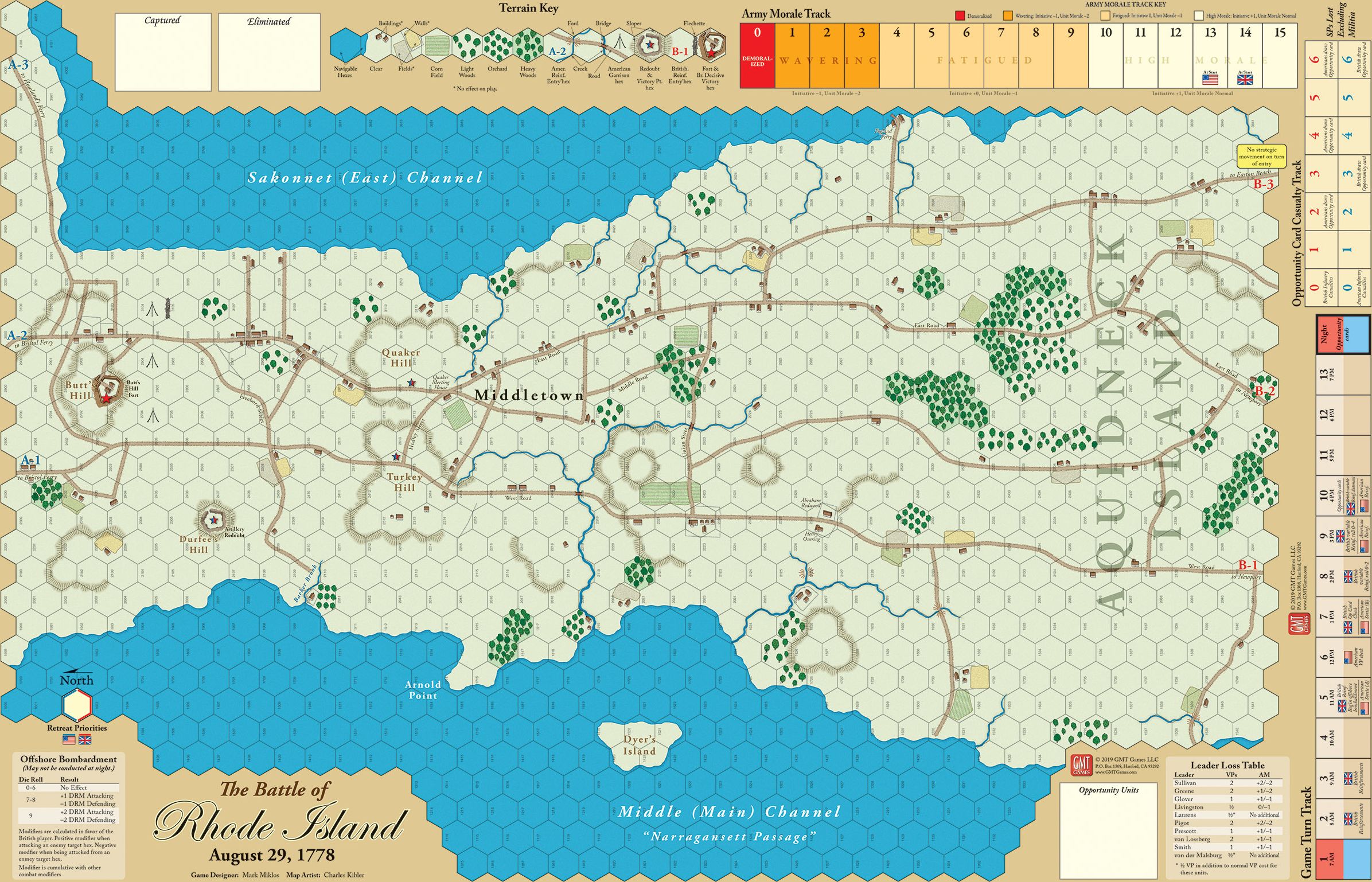Click the Sakonnet (East) Channel label
The width and height of the screenshot is (1372, 882).
tap(365, 178)
